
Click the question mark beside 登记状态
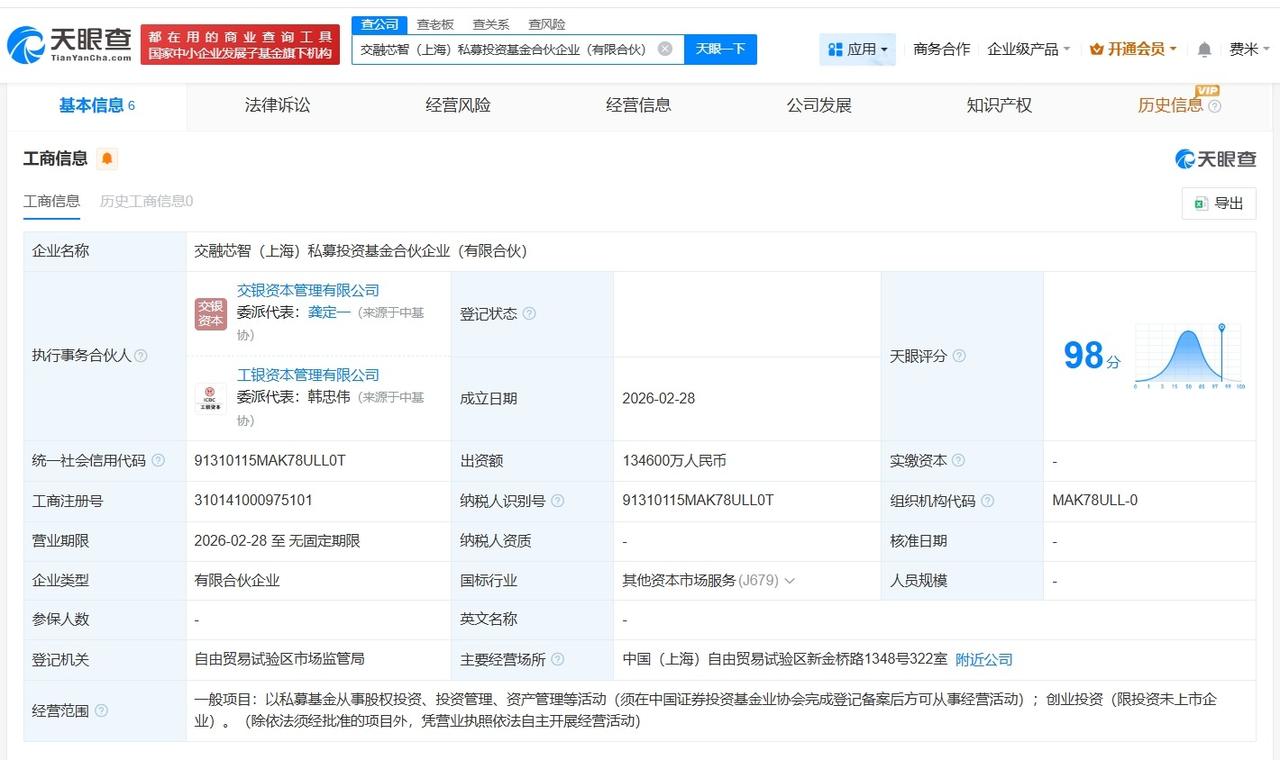coord(529,313)
